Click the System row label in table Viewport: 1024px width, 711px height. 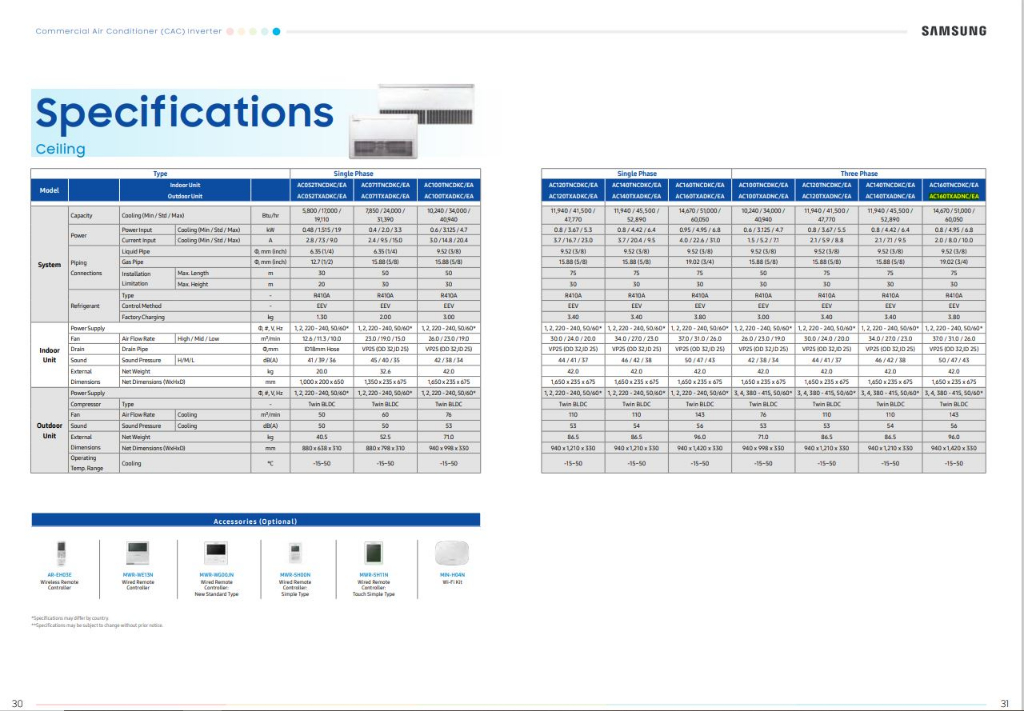(49, 264)
